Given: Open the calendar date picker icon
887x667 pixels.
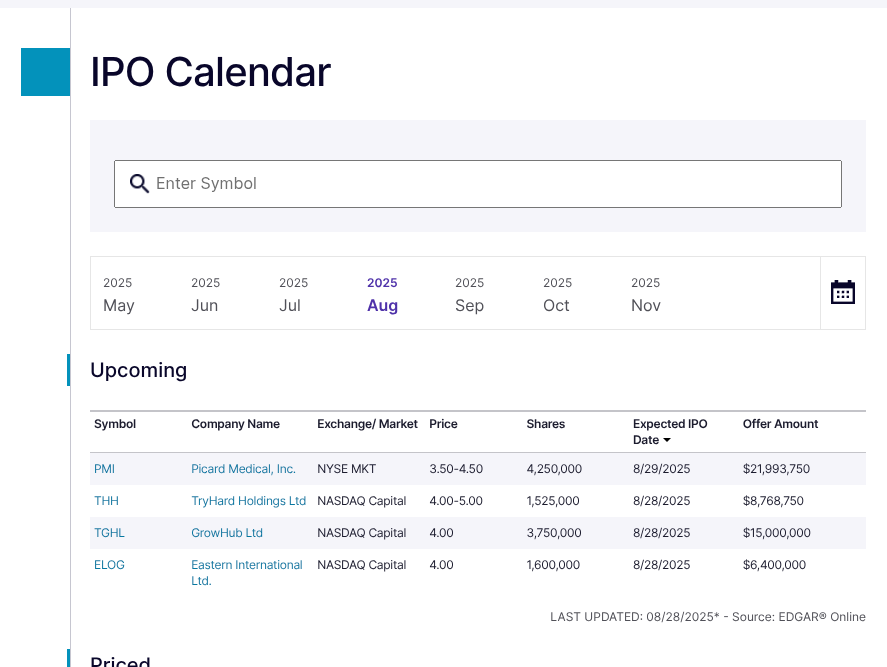Looking at the screenshot, I should (842, 292).
